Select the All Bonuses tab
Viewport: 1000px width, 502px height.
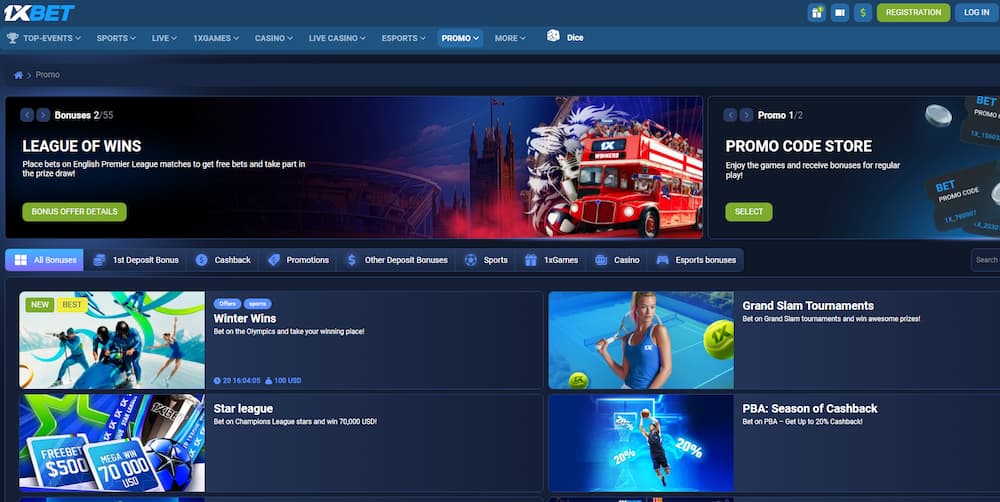45,260
